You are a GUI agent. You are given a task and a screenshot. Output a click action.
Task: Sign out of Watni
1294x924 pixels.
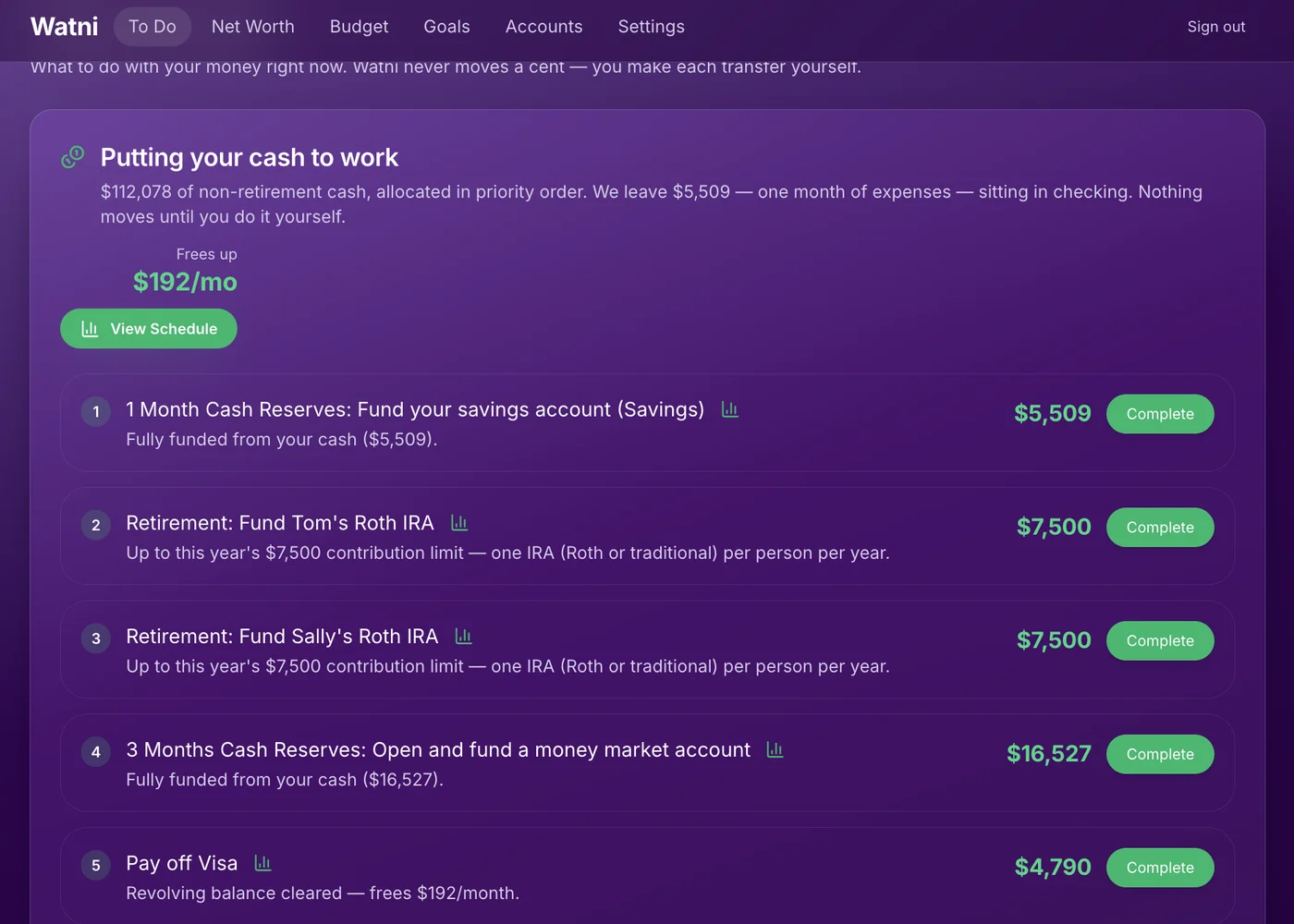click(1216, 27)
